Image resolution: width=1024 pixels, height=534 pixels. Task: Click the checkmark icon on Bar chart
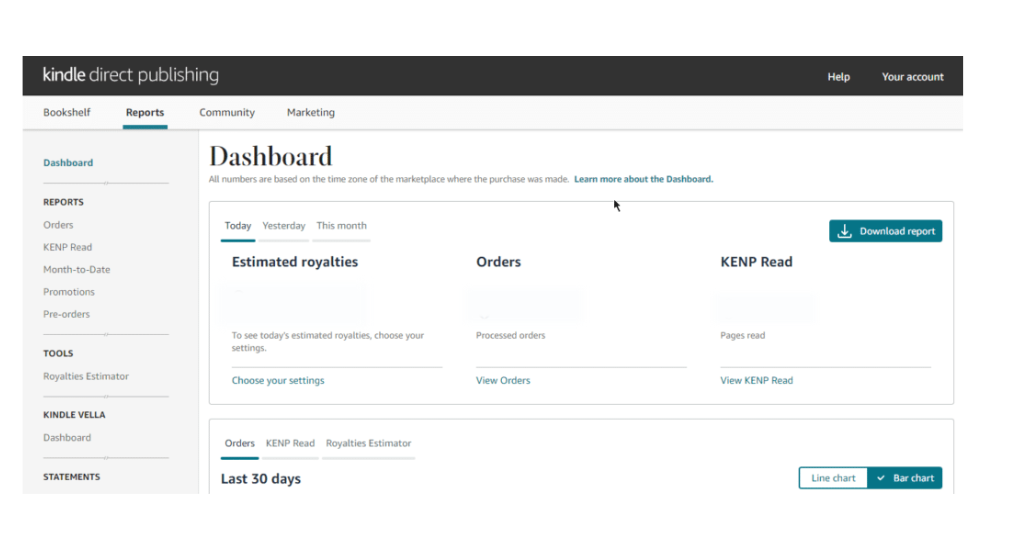880,478
